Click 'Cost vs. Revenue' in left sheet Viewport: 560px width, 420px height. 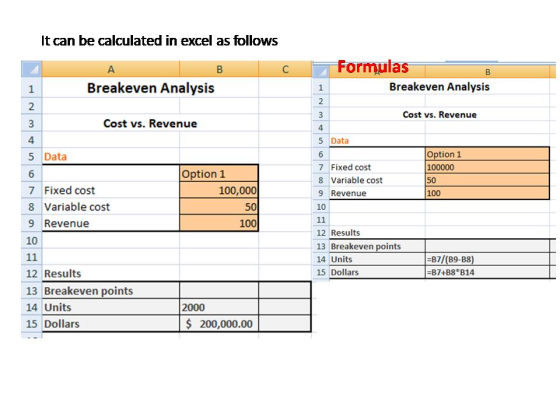pyautogui.click(x=150, y=124)
